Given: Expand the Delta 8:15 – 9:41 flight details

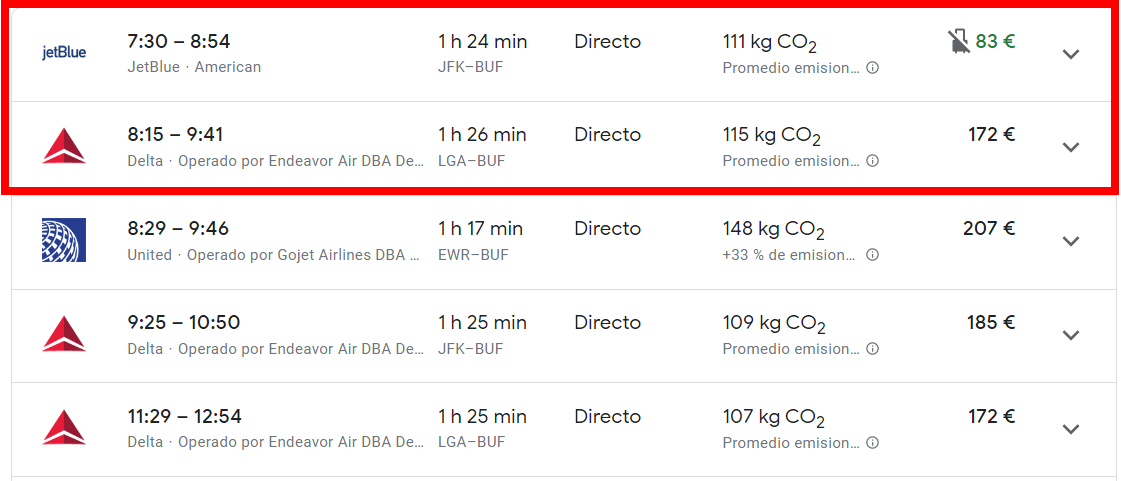Looking at the screenshot, I should pyautogui.click(x=1070, y=147).
